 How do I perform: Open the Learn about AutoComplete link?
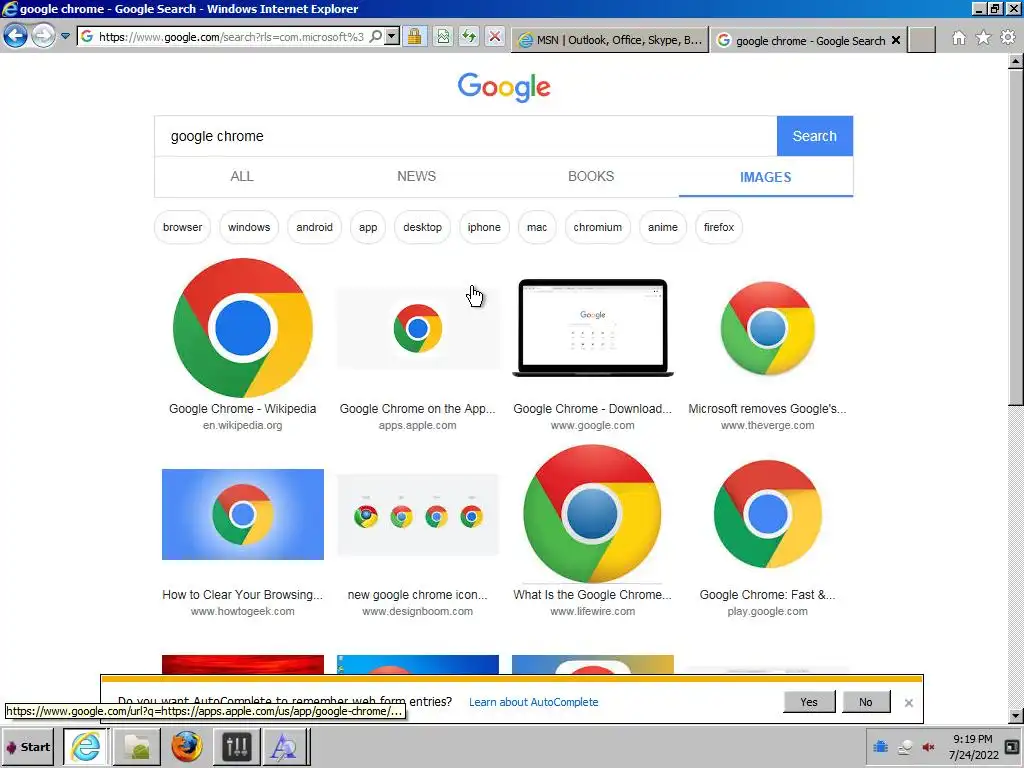(x=534, y=702)
